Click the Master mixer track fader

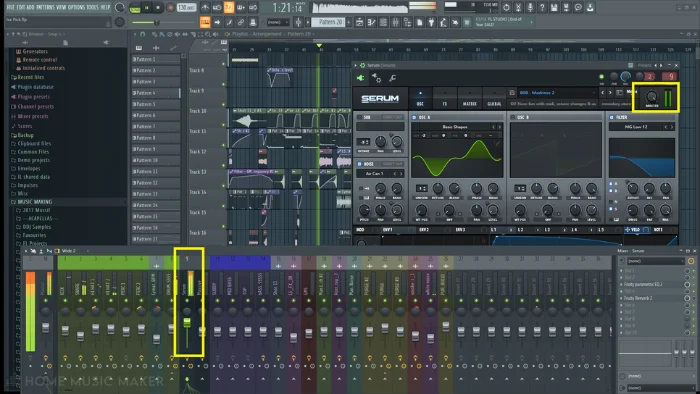coord(45,328)
